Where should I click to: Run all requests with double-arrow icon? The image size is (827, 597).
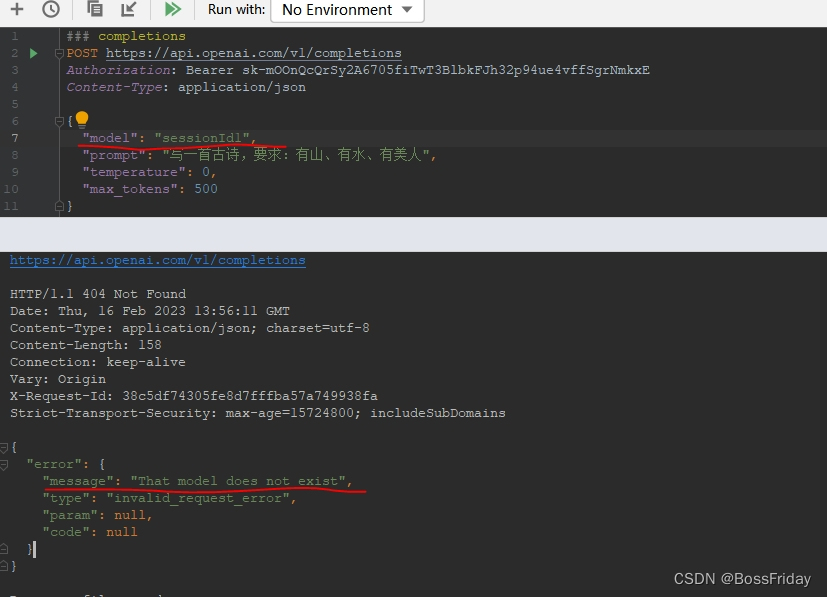(173, 10)
